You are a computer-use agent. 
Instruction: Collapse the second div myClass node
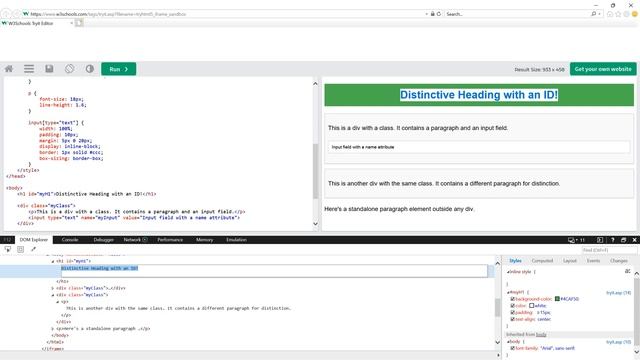pyautogui.click(x=53, y=295)
